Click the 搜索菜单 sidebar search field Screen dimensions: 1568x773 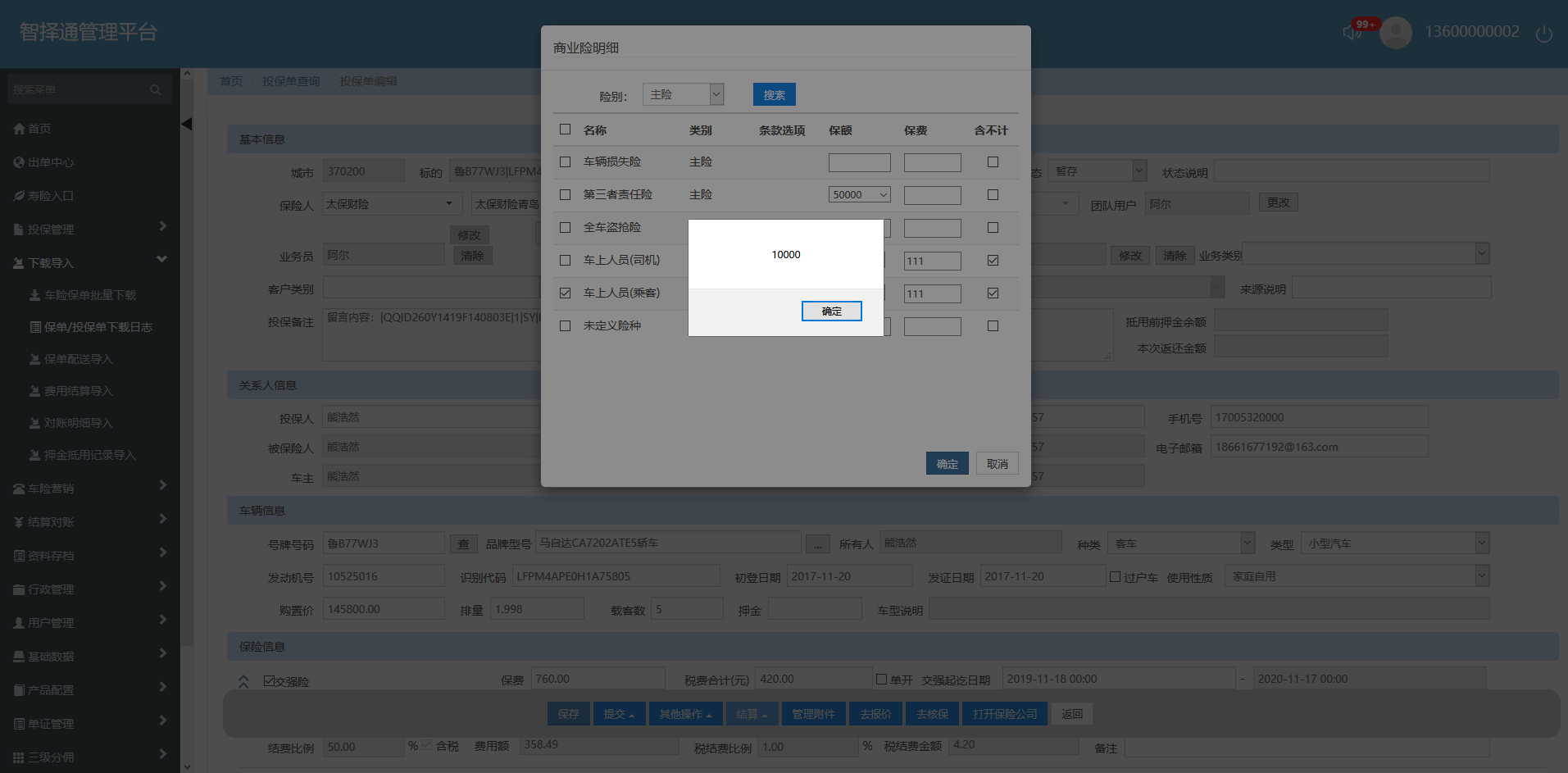pyautogui.click(x=89, y=89)
